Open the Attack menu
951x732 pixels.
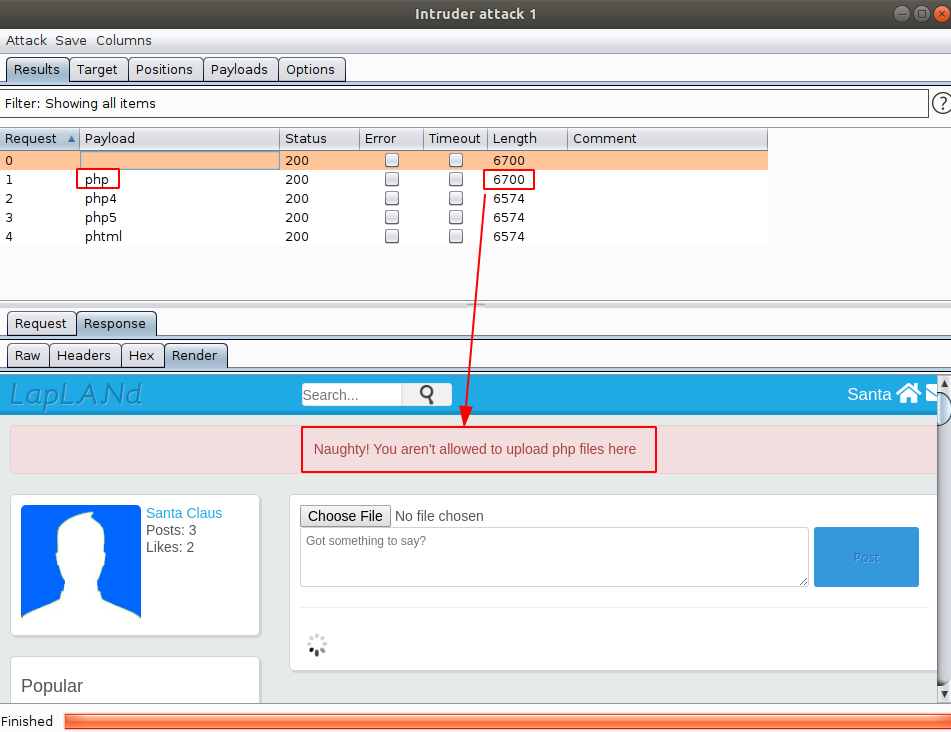(x=26, y=40)
